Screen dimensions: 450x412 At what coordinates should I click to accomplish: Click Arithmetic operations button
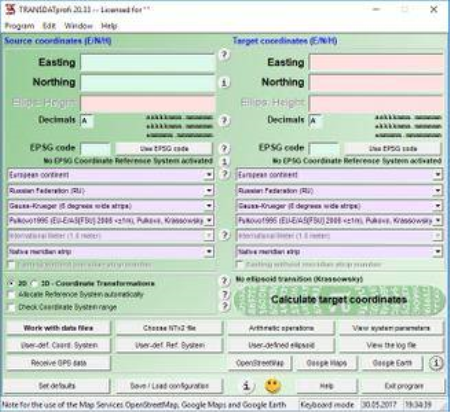tap(281, 328)
